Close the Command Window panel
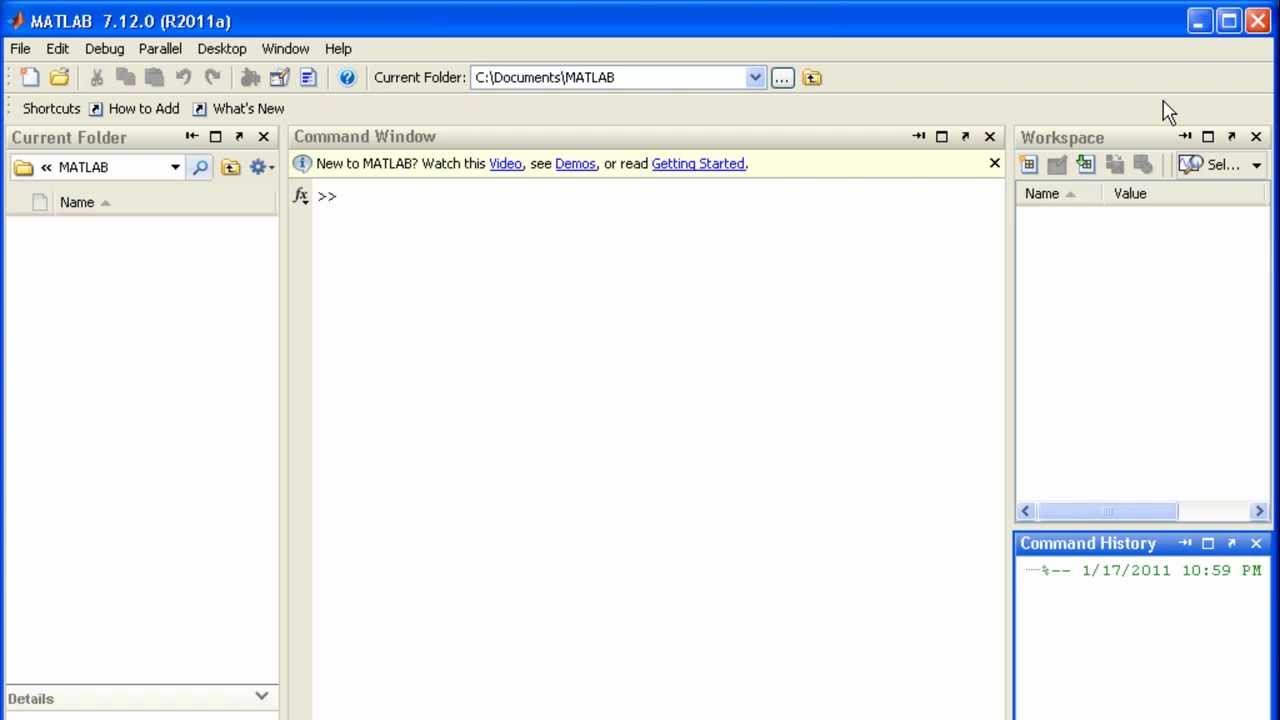The width and height of the screenshot is (1280, 720). pos(990,137)
